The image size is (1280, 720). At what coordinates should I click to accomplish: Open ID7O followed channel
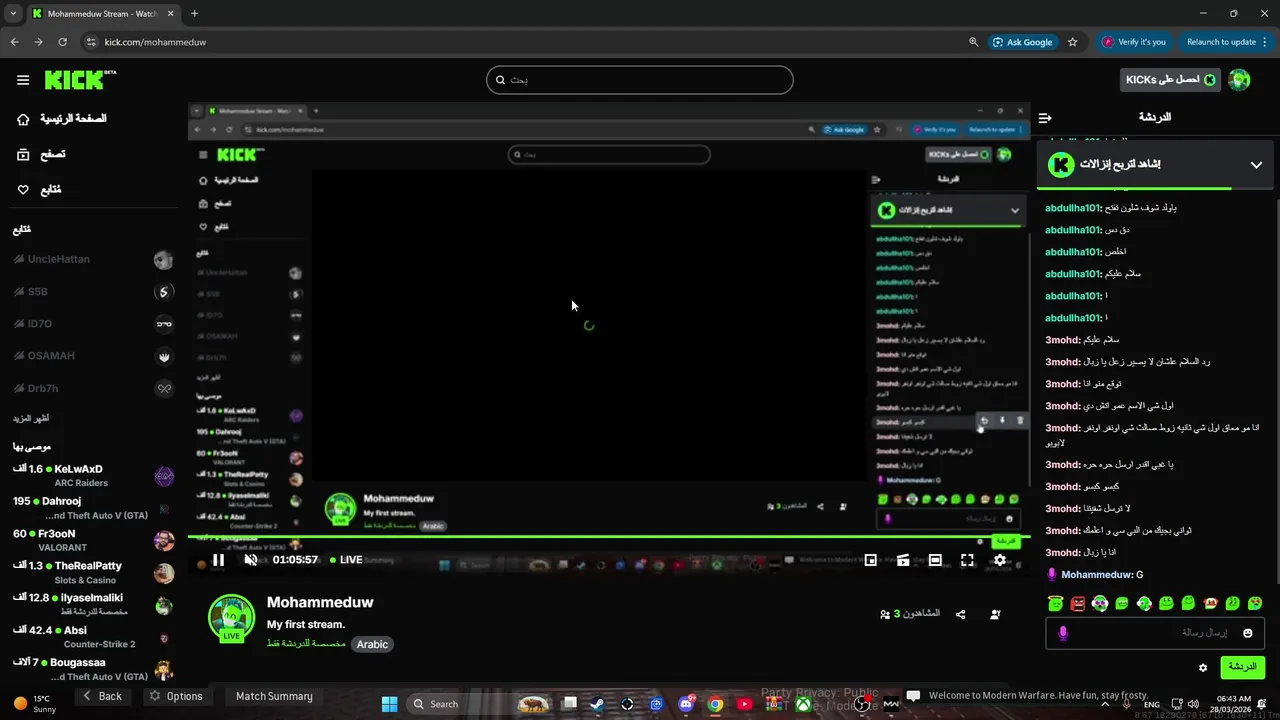click(x=94, y=324)
